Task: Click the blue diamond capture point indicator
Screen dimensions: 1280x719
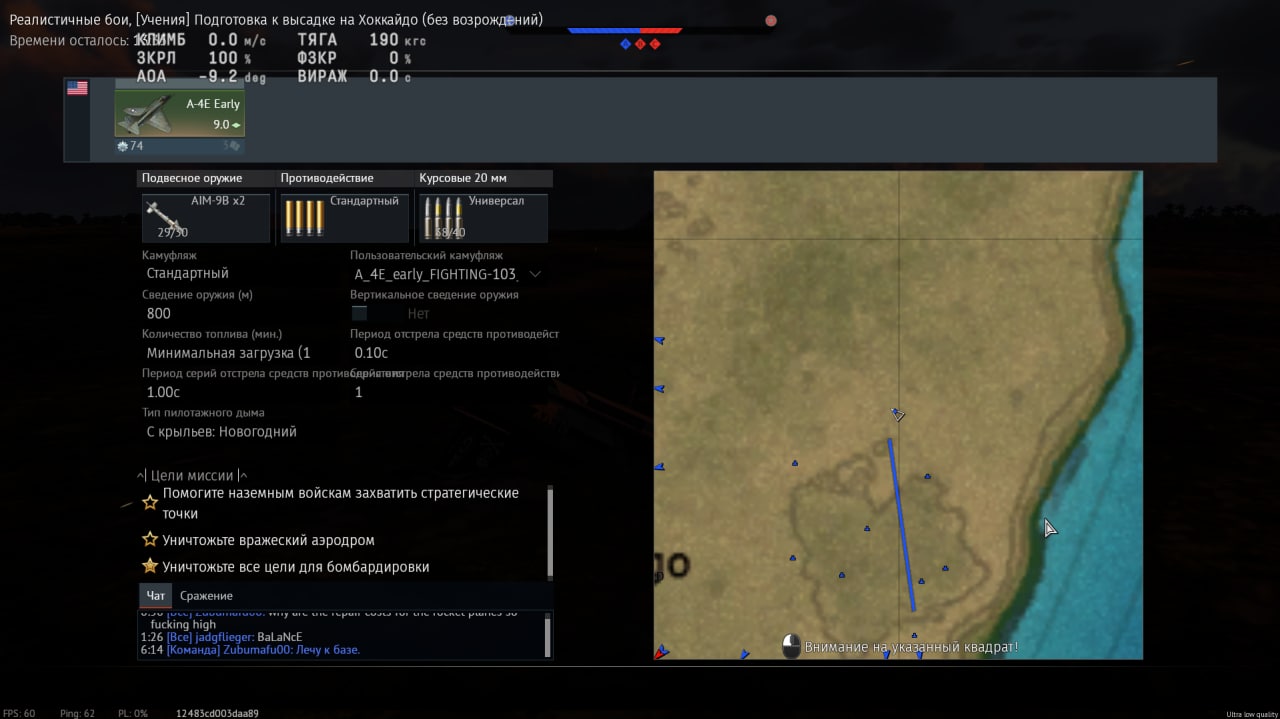Action: pos(625,44)
